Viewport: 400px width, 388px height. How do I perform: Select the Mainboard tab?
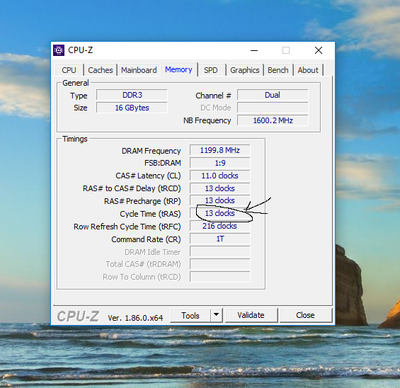click(x=139, y=70)
